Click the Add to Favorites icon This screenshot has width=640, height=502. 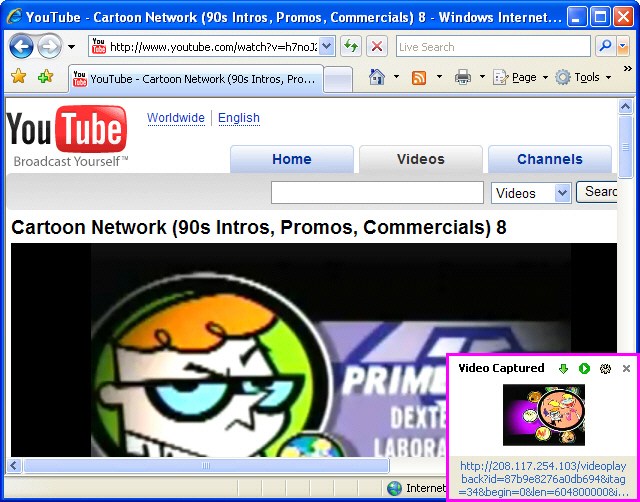[45, 77]
